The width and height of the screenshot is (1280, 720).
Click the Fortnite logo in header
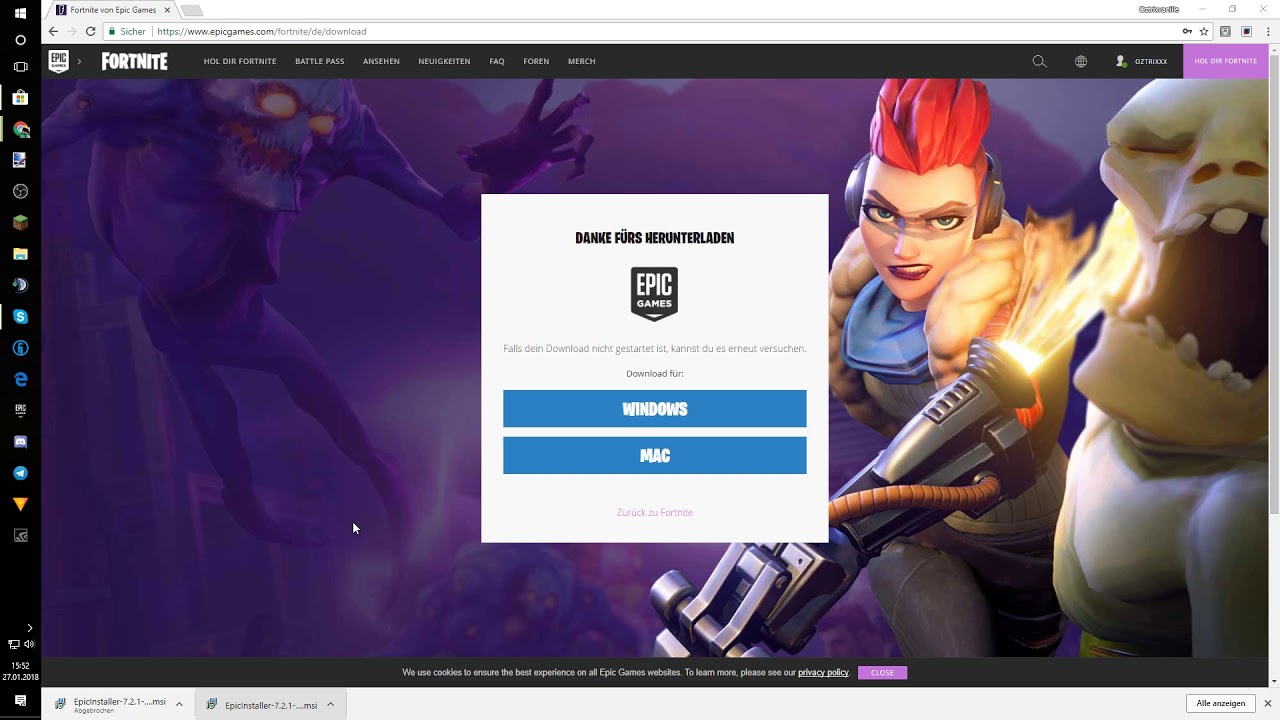[134, 61]
